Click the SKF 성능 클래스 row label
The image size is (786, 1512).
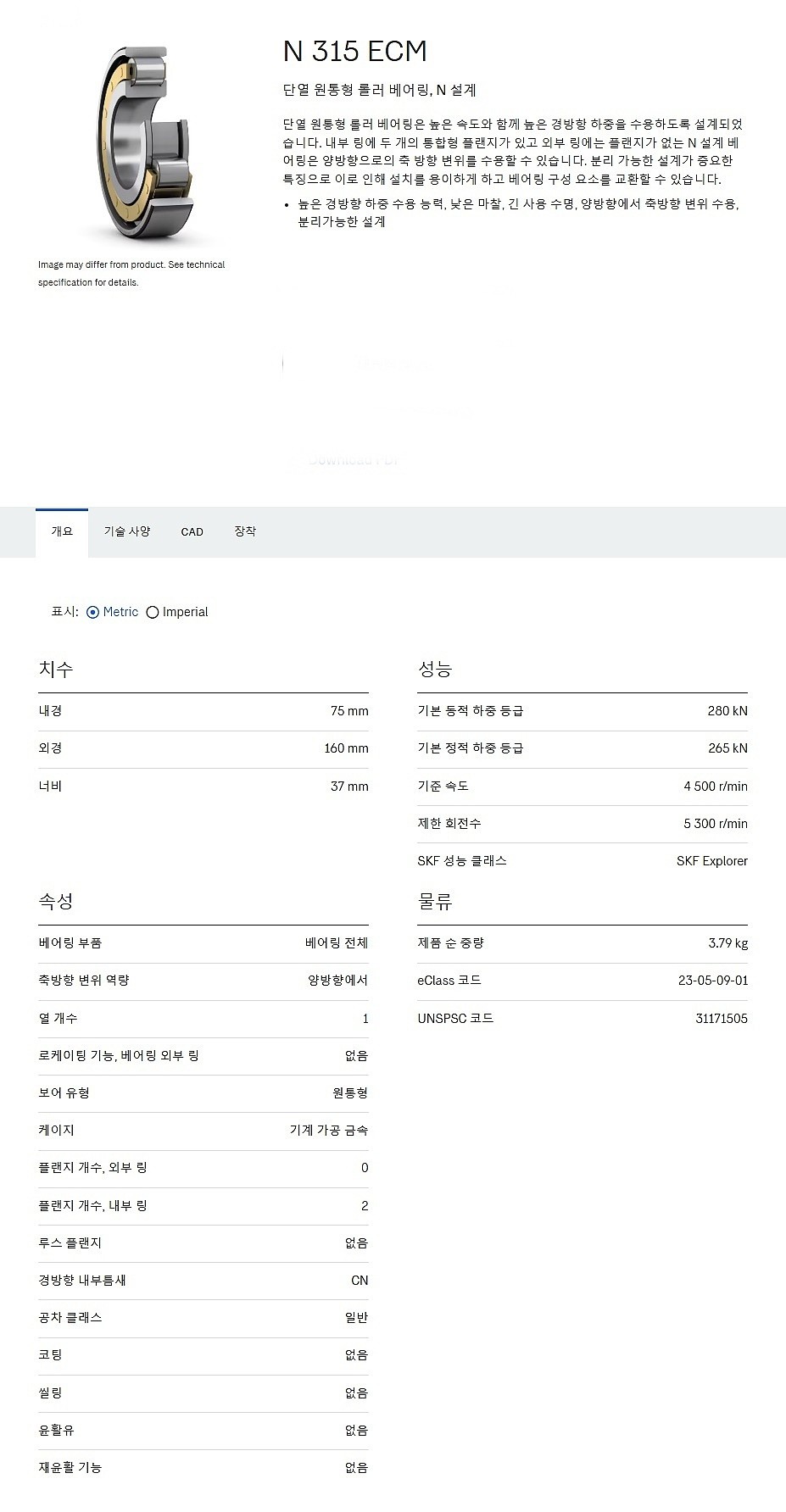click(x=462, y=861)
